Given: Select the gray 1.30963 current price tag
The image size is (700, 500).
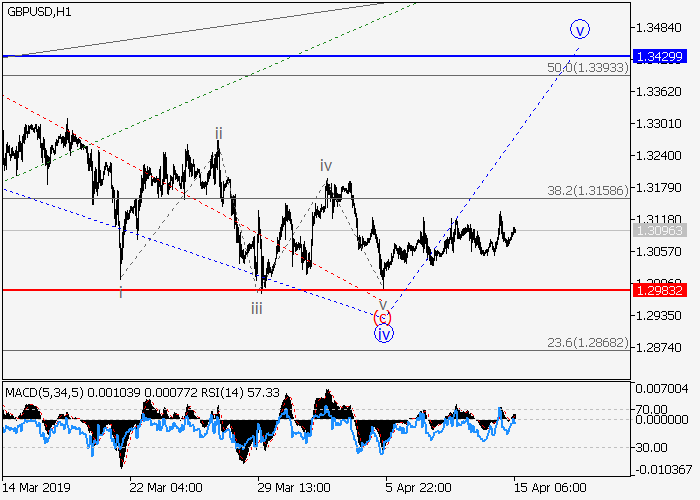Looking at the screenshot, I should [x=662, y=230].
